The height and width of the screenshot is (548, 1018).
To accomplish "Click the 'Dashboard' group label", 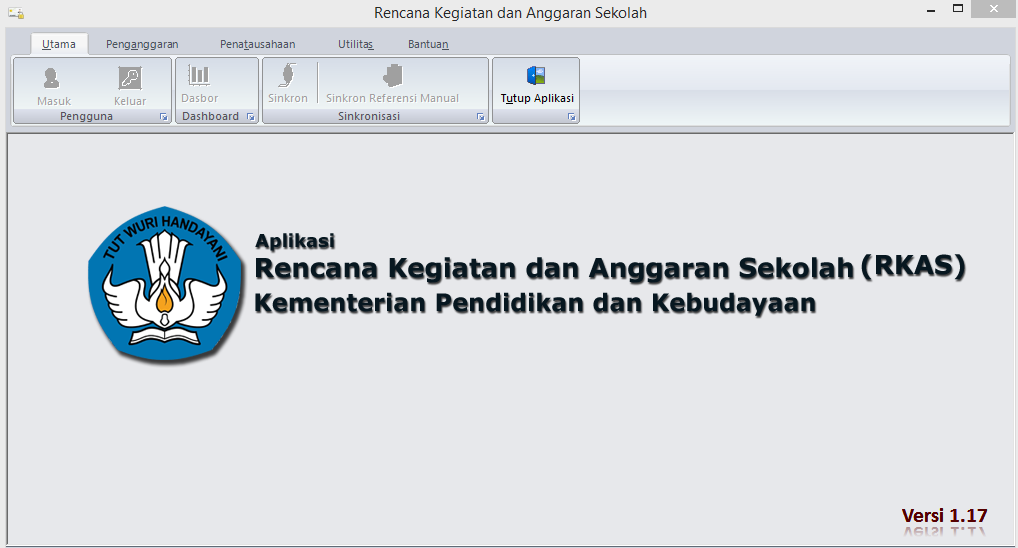I will [210, 116].
